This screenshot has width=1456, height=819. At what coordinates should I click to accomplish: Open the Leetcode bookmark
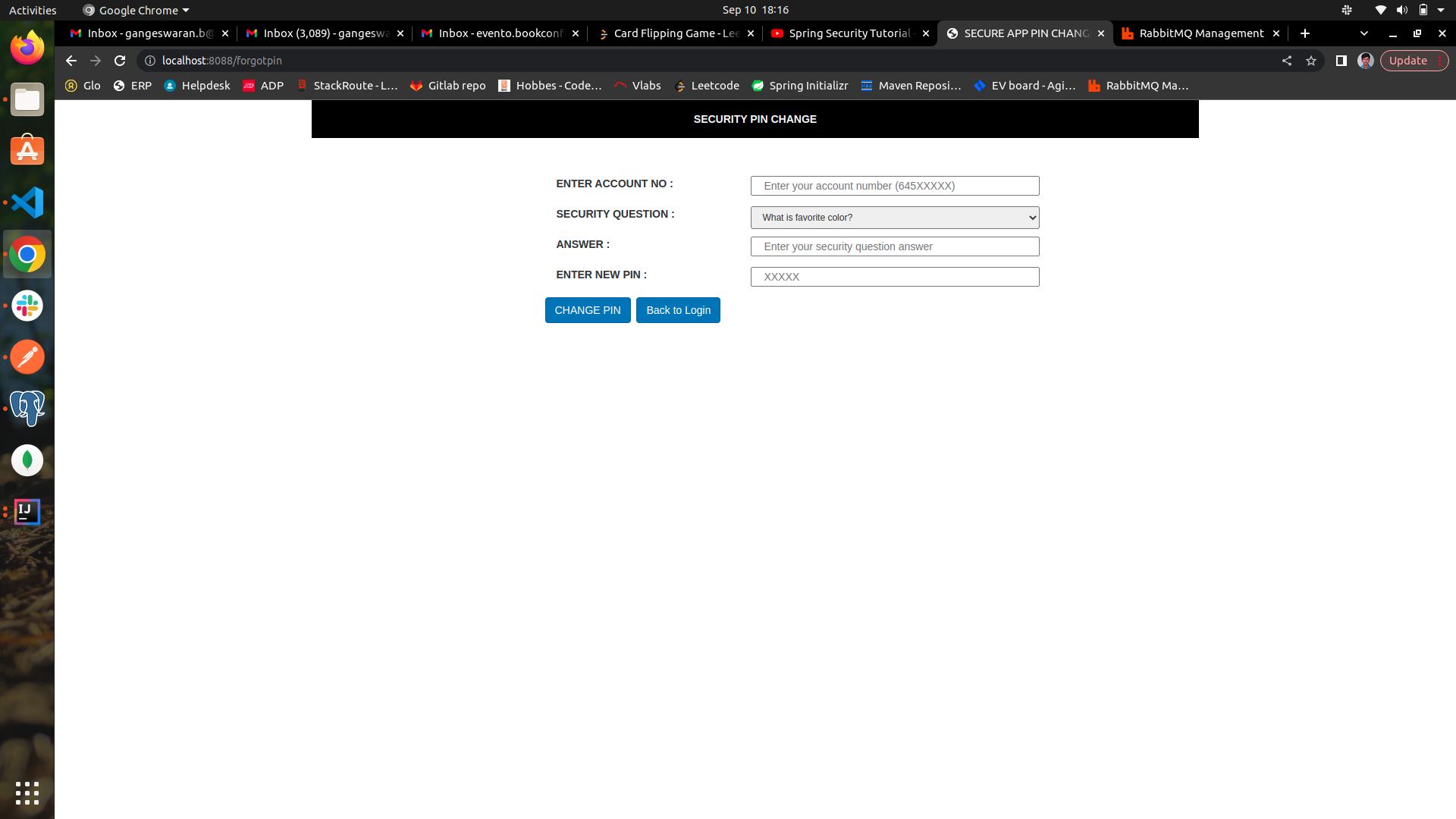(706, 86)
